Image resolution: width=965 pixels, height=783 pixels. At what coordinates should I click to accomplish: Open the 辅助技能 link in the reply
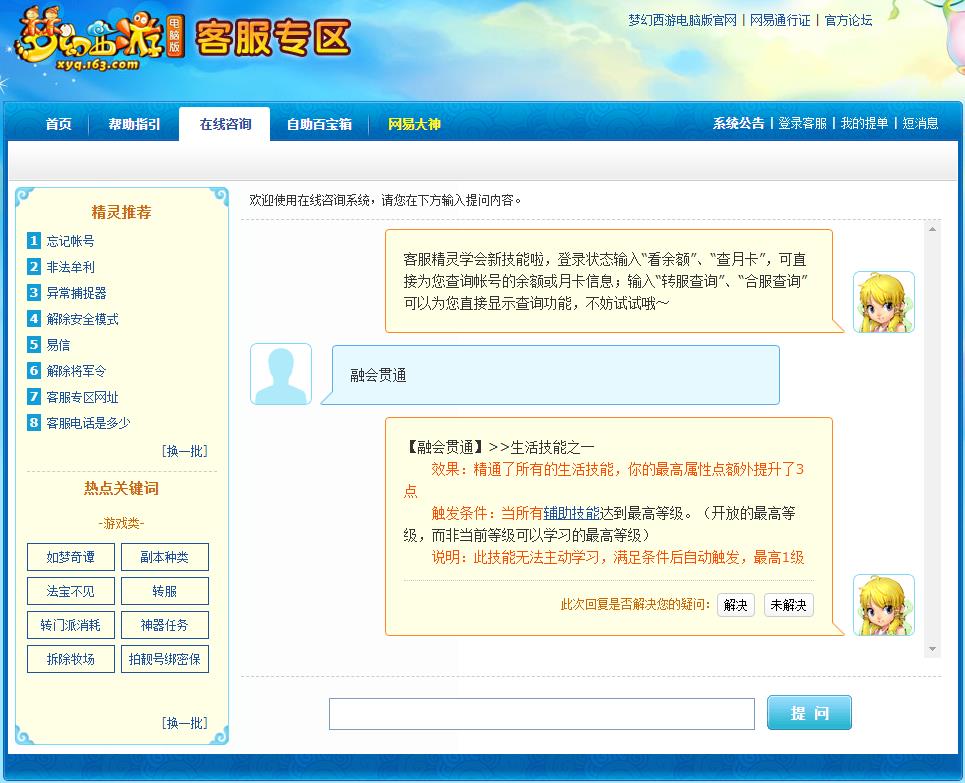pyautogui.click(x=571, y=513)
